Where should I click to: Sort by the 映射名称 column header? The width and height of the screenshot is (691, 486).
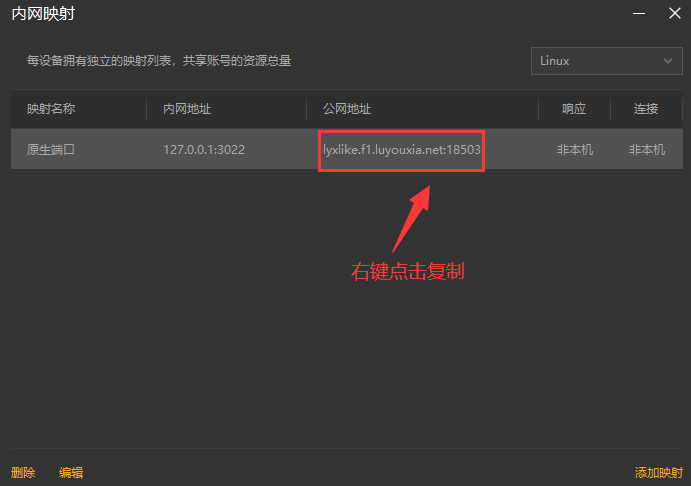pyautogui.click(x=51, y=109)
